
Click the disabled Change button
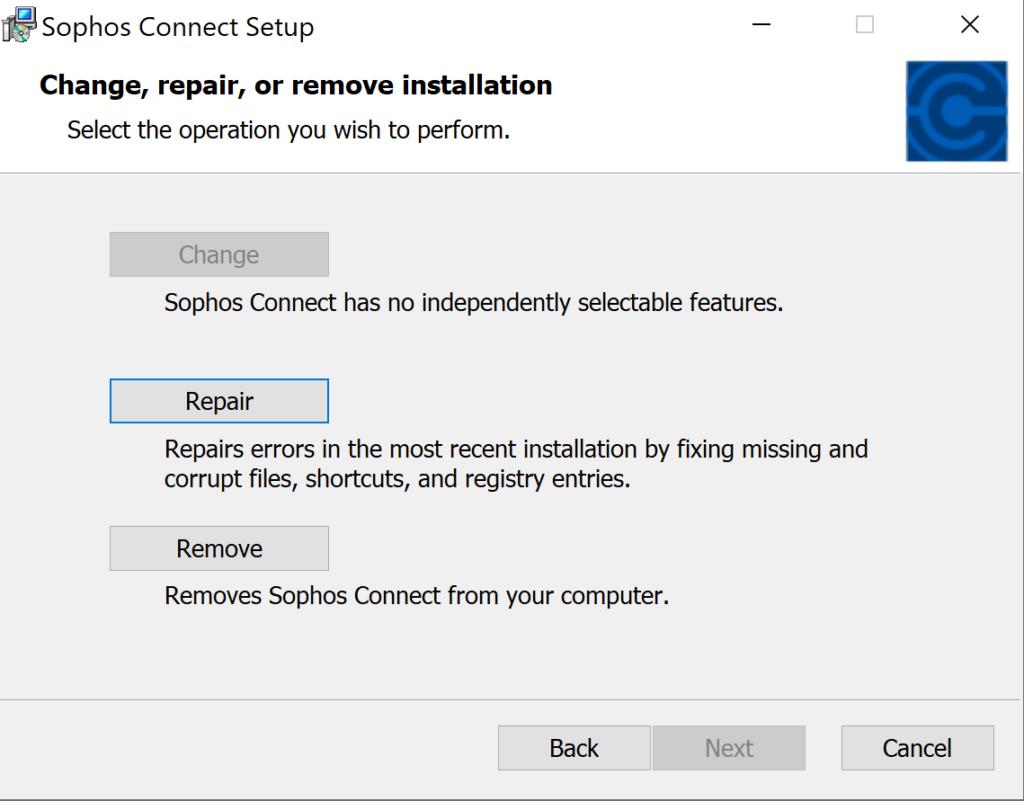coord(219,255)
